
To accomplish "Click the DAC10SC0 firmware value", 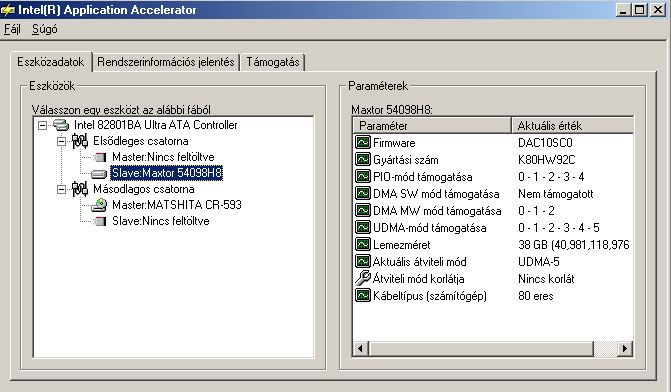I will (545, 143).
